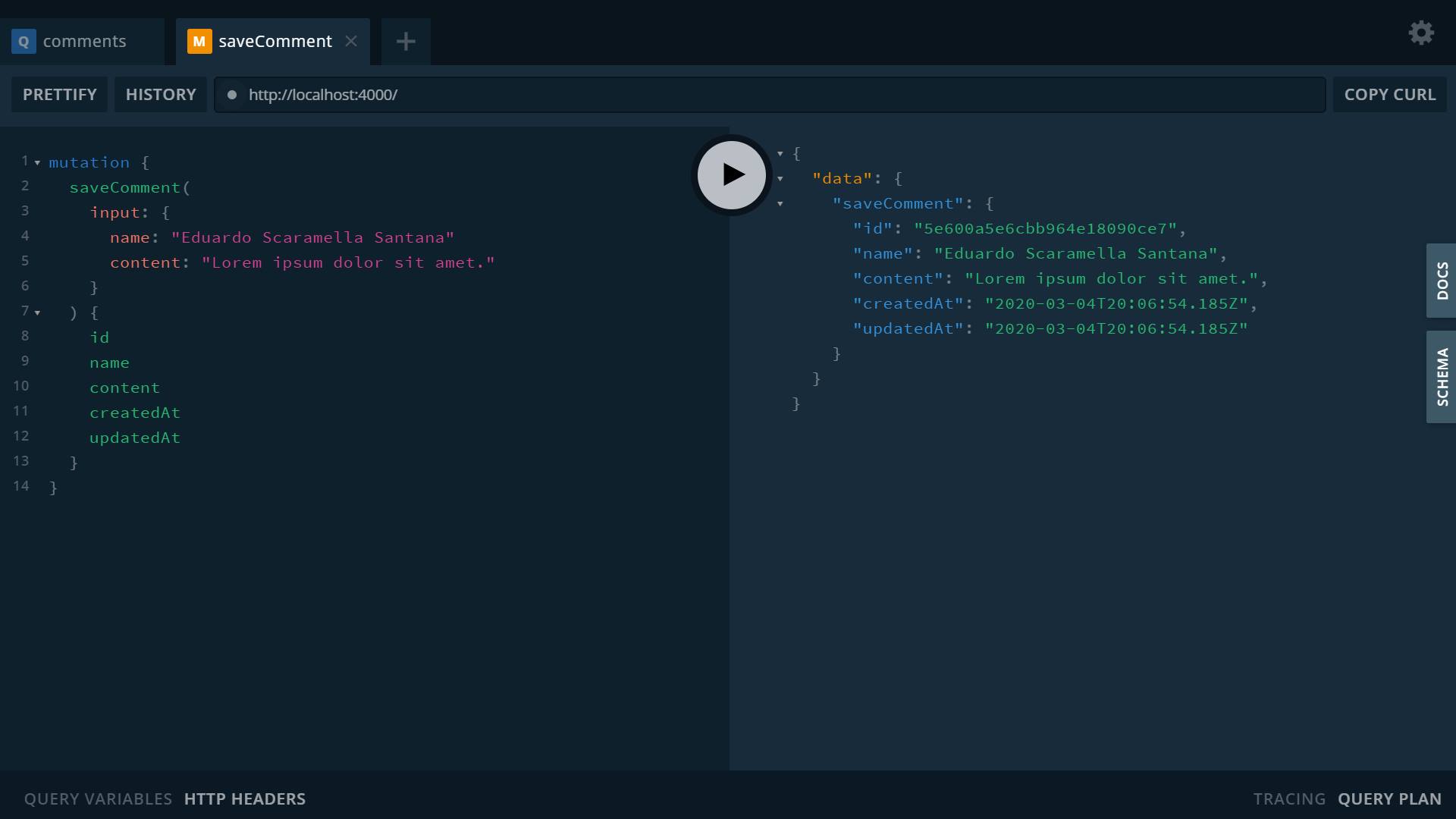Open the SCHEMA side panel
Viewport: 1456px width, 819px height.
pyautogui.click(x=1441, y=377)
